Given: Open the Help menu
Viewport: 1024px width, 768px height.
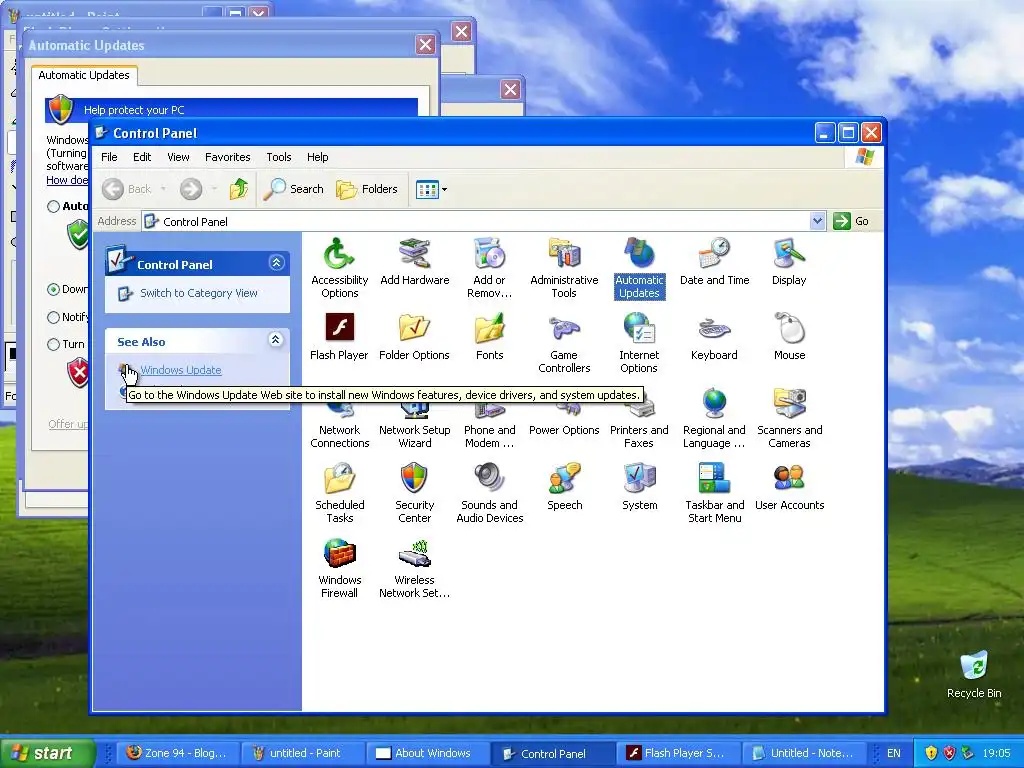Looking at the screenshot, I should tap(317, 157).
